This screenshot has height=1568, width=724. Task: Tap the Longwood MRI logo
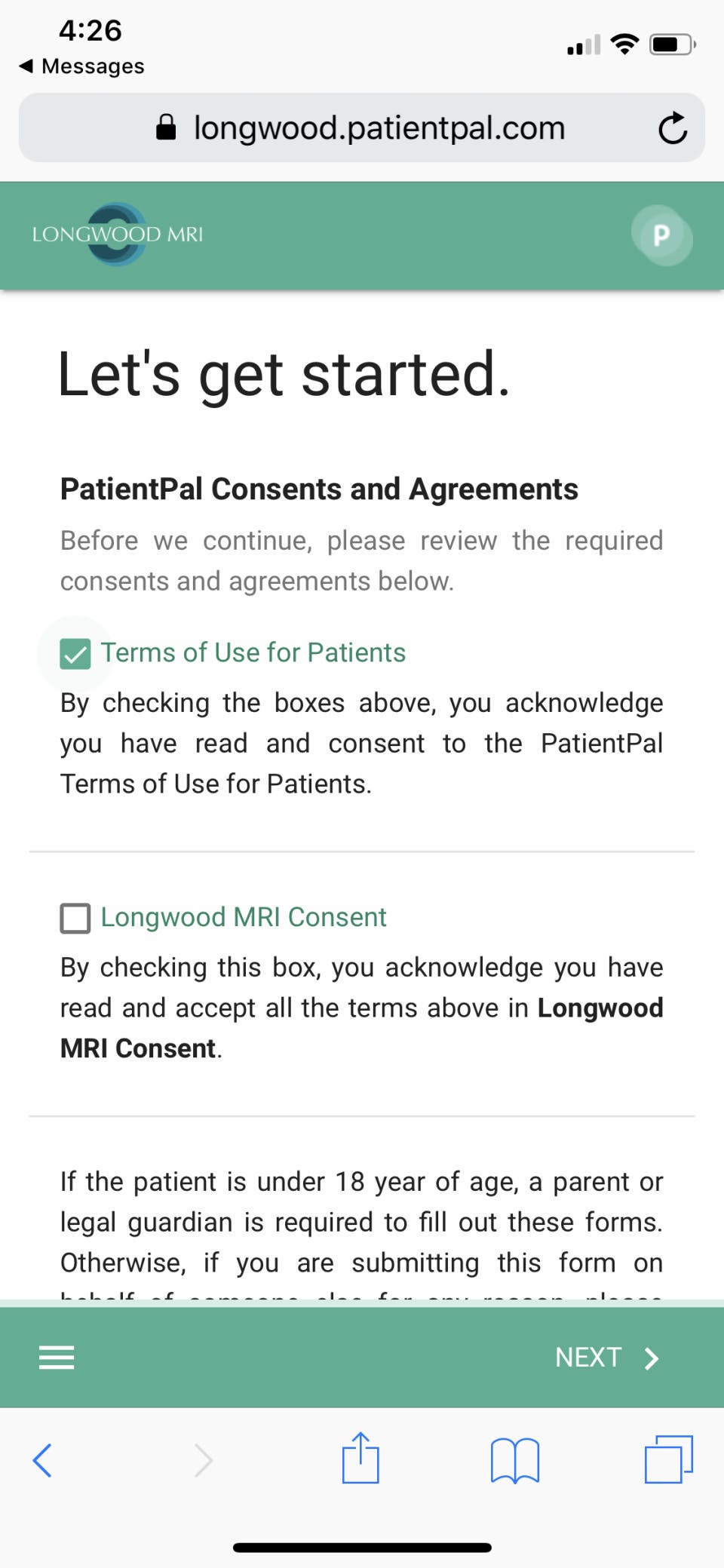[x=118, y=235]
